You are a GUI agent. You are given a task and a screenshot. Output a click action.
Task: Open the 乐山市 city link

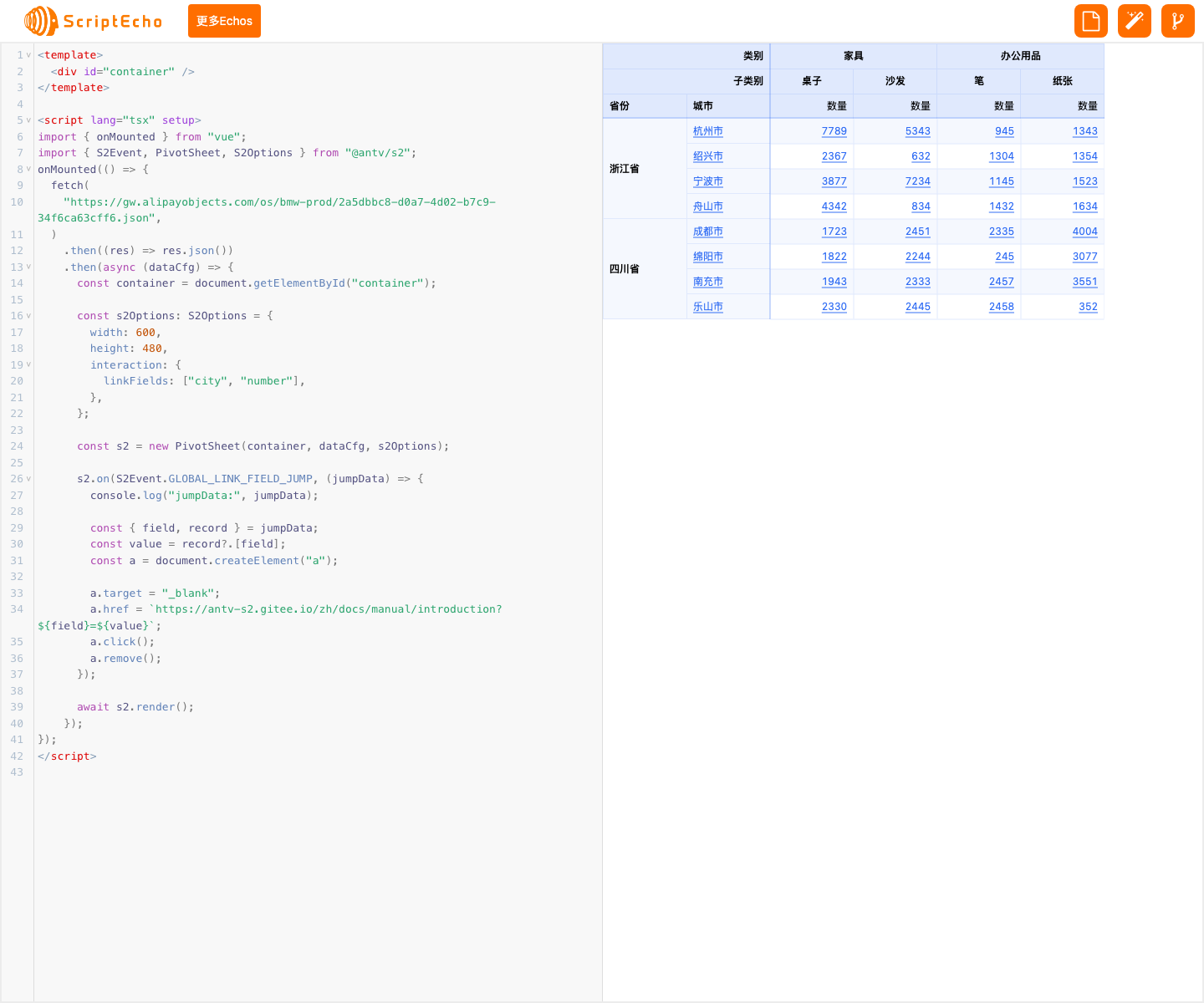(x=708, y=307)
